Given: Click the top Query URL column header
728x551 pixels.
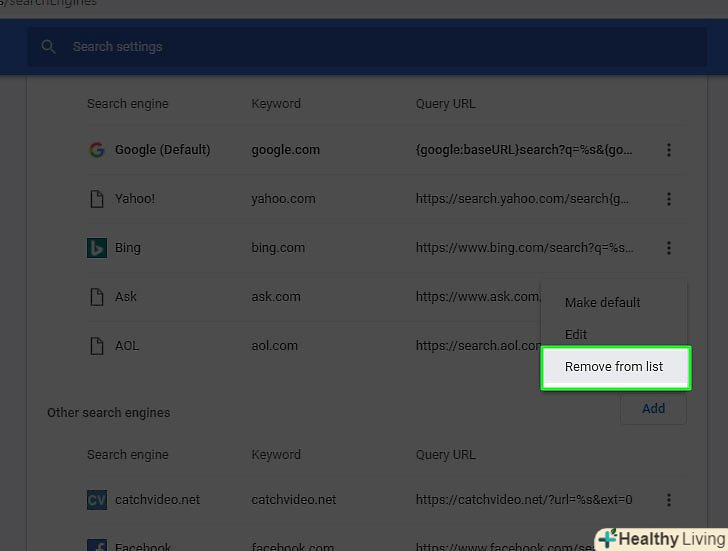Looking at the screenshot, I should [446, 104].
